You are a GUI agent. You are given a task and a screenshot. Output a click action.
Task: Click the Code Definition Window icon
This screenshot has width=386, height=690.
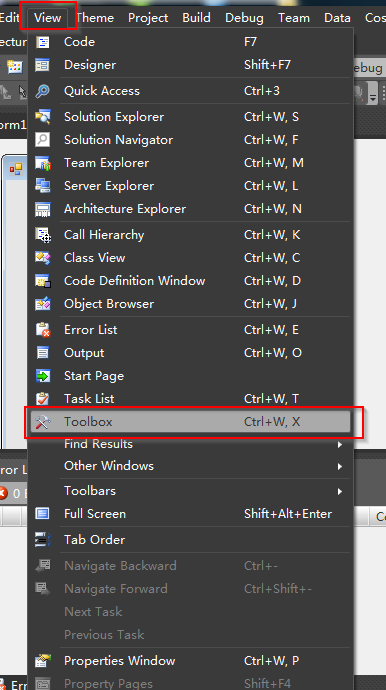43,281
